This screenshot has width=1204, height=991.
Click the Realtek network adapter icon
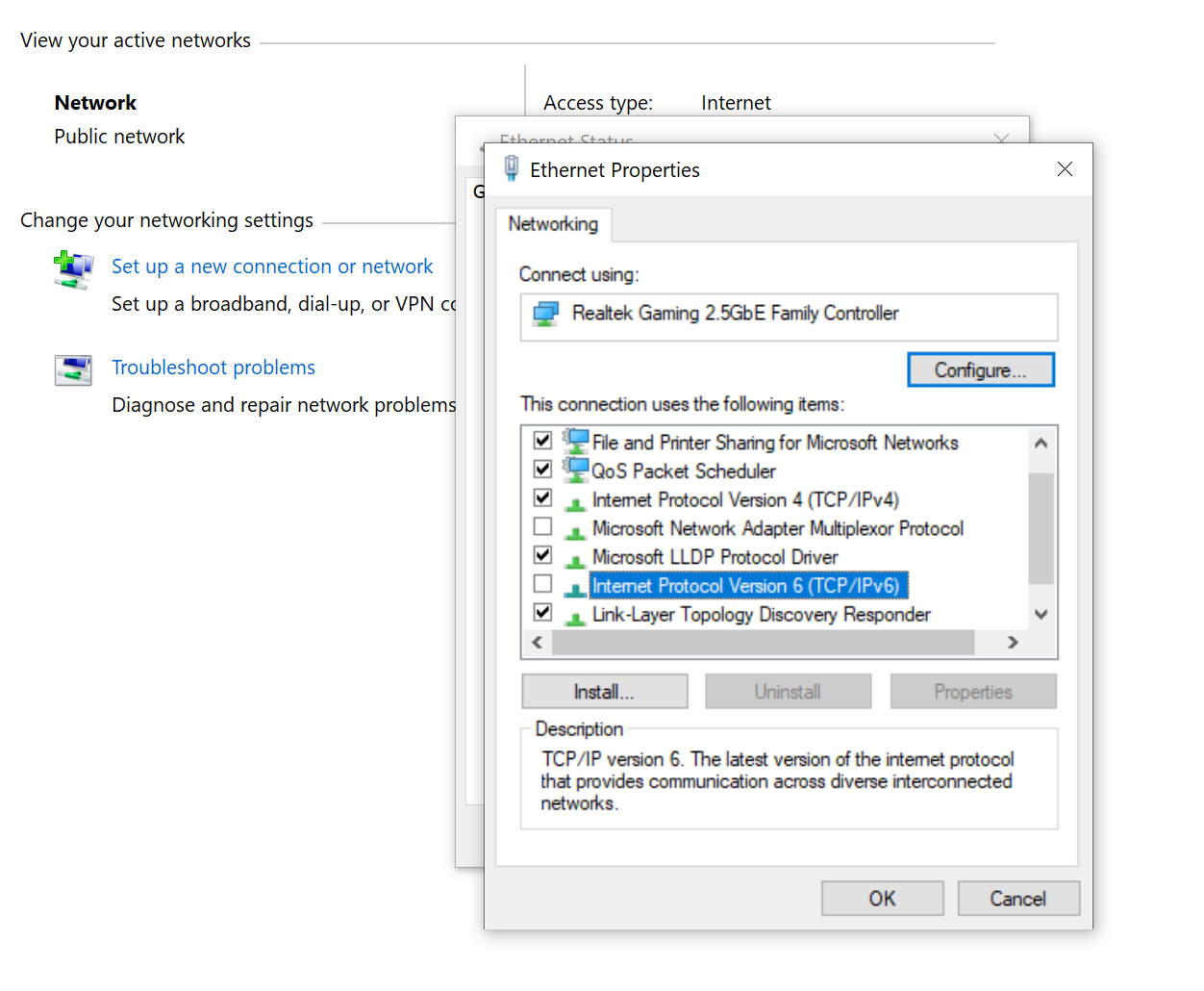[x=546, y=314]
